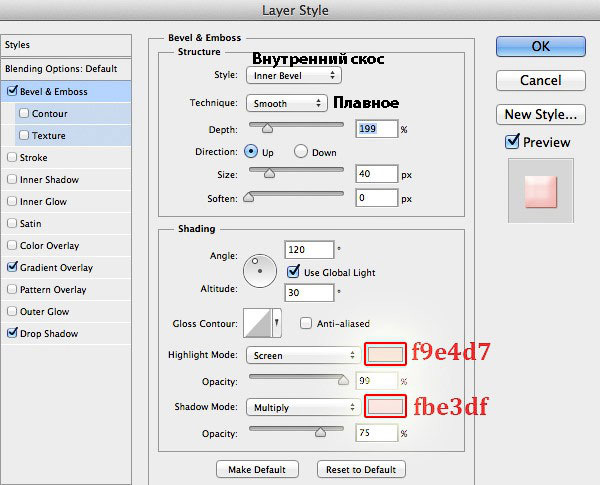Image resolution: width=600 pixels, height=485 pixels.
Task: Click the Angle field showing 120
Action: [309, 250]
